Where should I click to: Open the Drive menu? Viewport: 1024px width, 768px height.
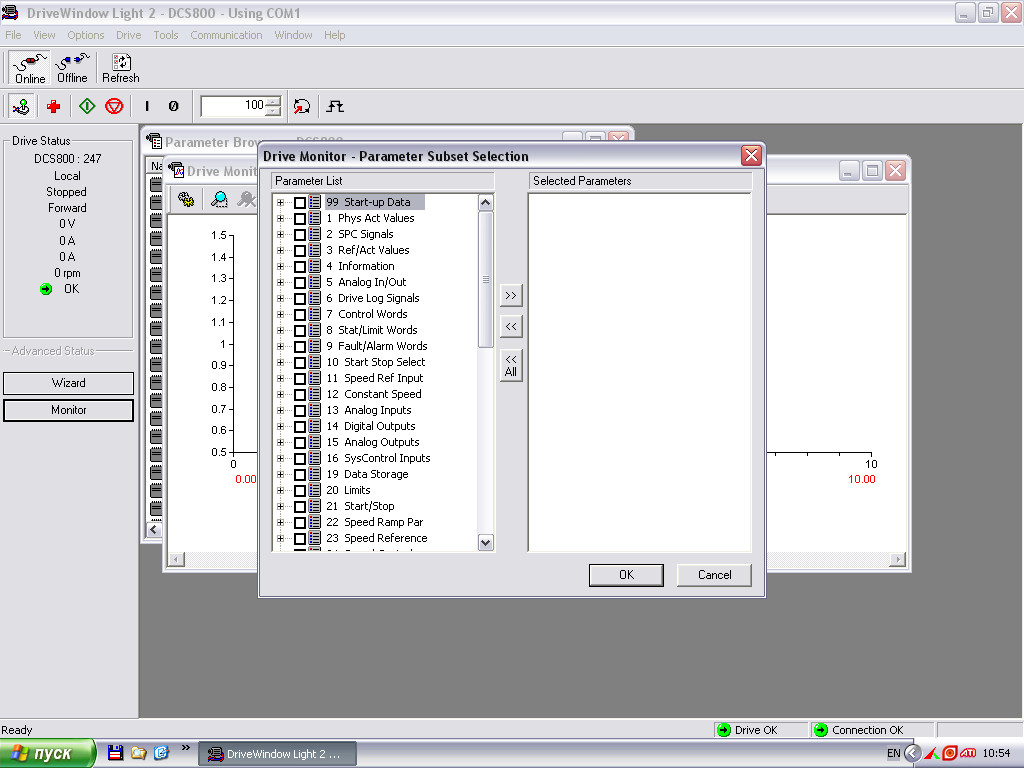point(129,35)
